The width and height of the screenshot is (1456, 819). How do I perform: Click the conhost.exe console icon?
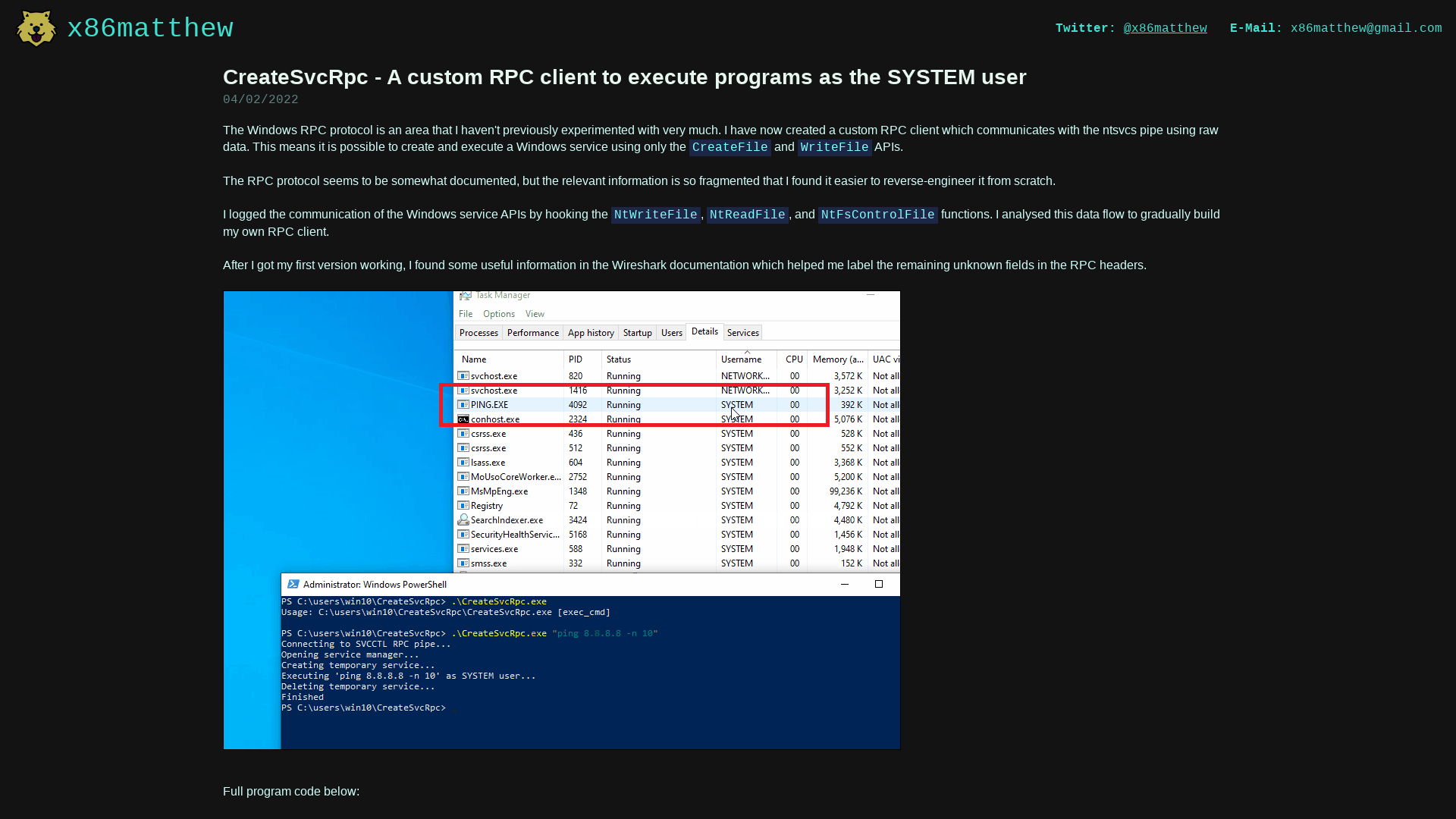[463, 419]
